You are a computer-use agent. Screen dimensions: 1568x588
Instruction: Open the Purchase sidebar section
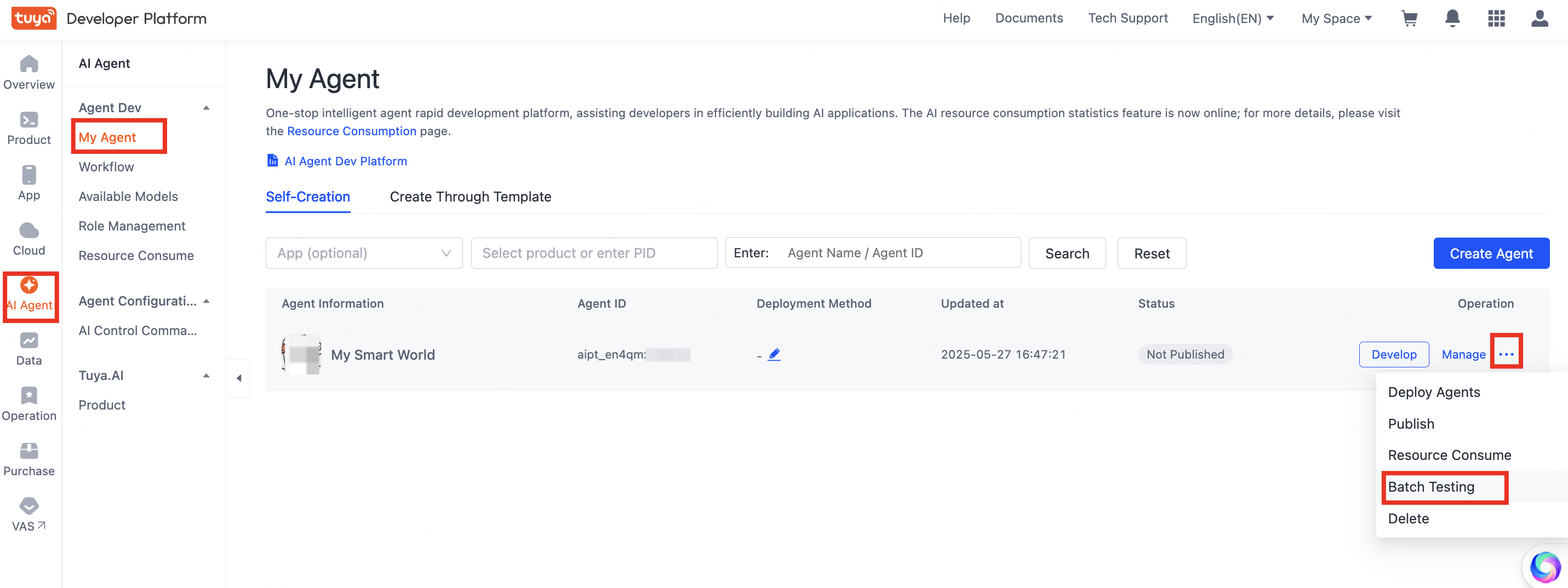[28, 460]
